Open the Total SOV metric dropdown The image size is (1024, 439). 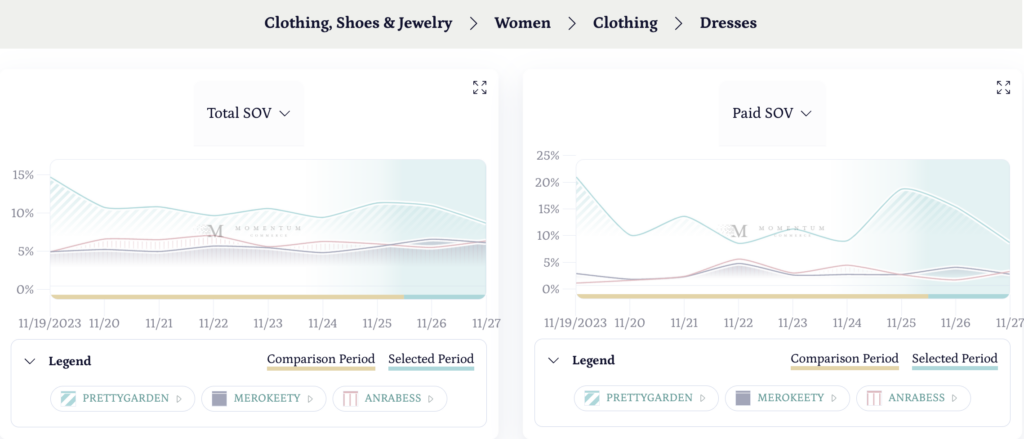click(x=248, y=113)
